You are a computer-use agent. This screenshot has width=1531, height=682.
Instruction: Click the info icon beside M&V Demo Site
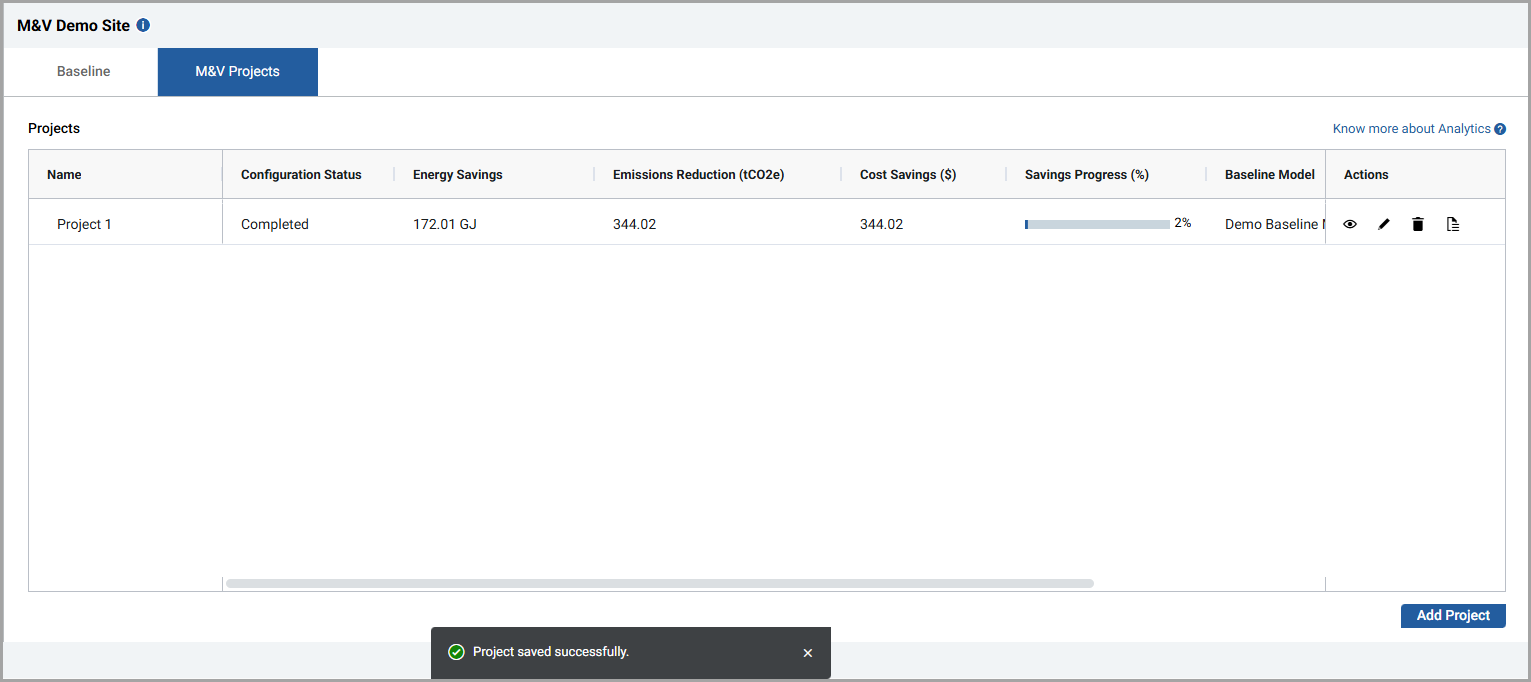(143, 25)
